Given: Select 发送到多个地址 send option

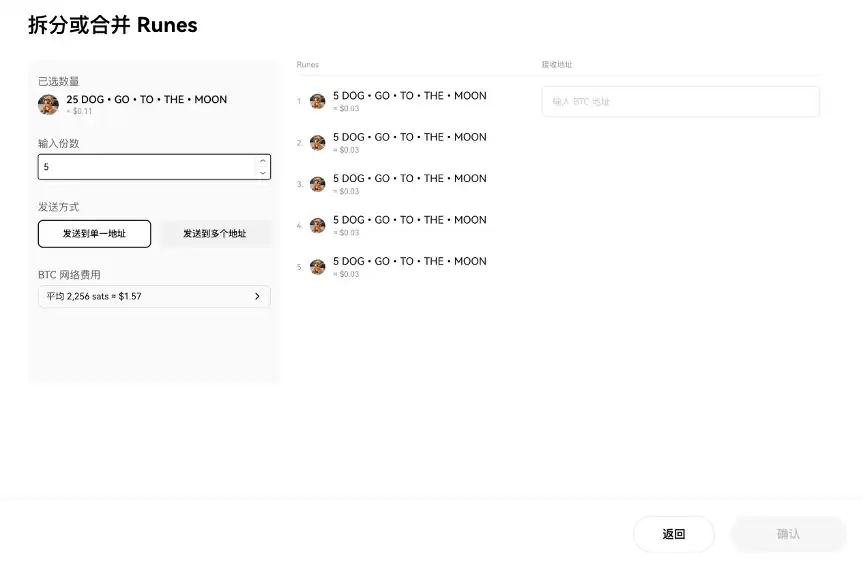Looking at the screenshot, I should coord(214,234).
